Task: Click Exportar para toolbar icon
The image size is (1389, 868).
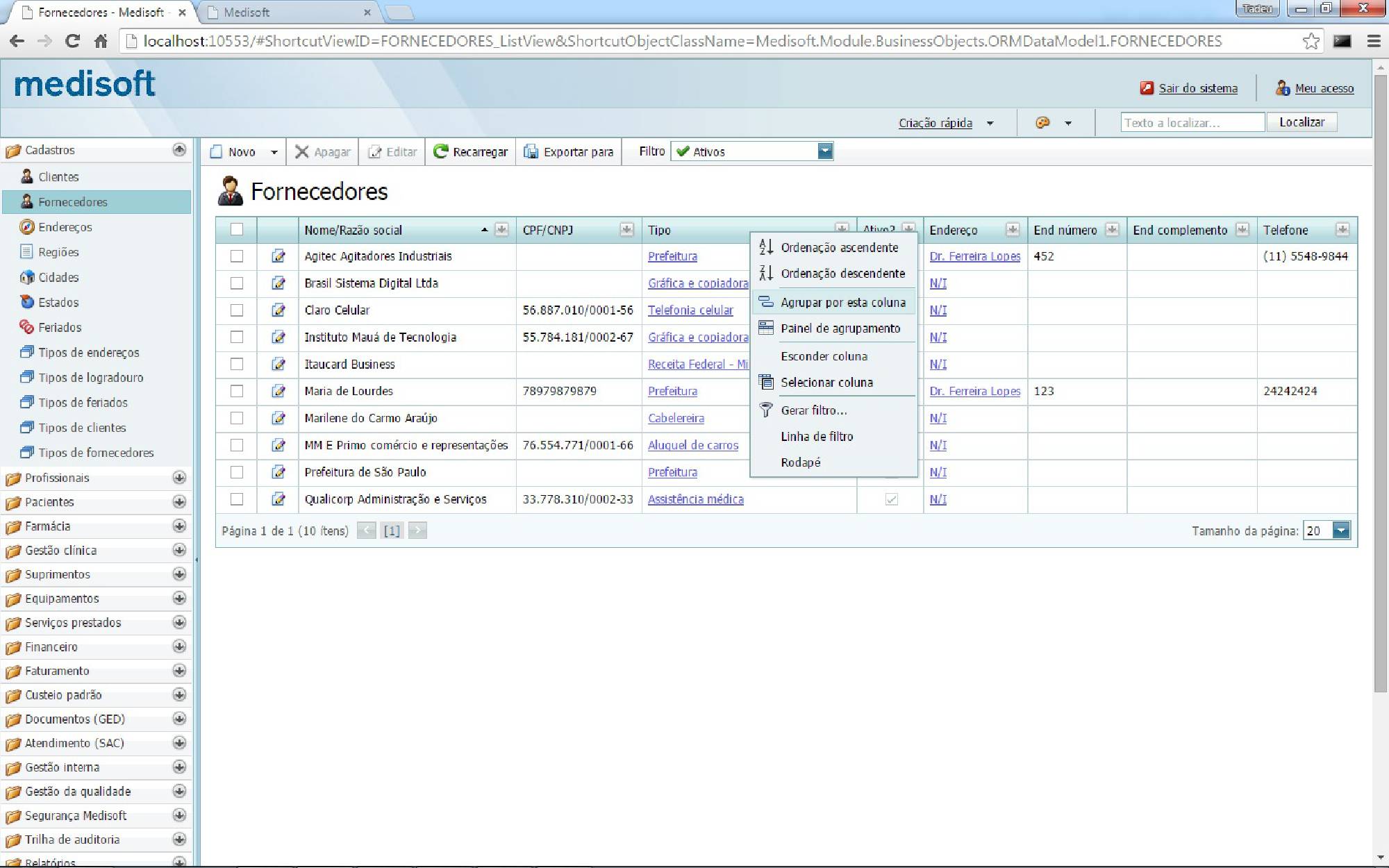Action: pos(531,151)
